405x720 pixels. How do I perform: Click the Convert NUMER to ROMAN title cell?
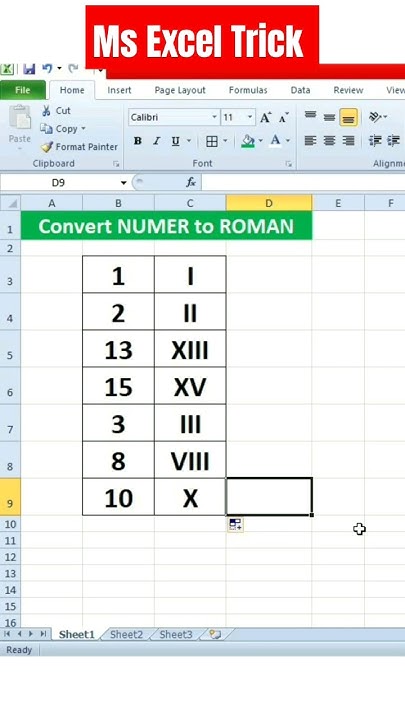[x=166, y=225]
